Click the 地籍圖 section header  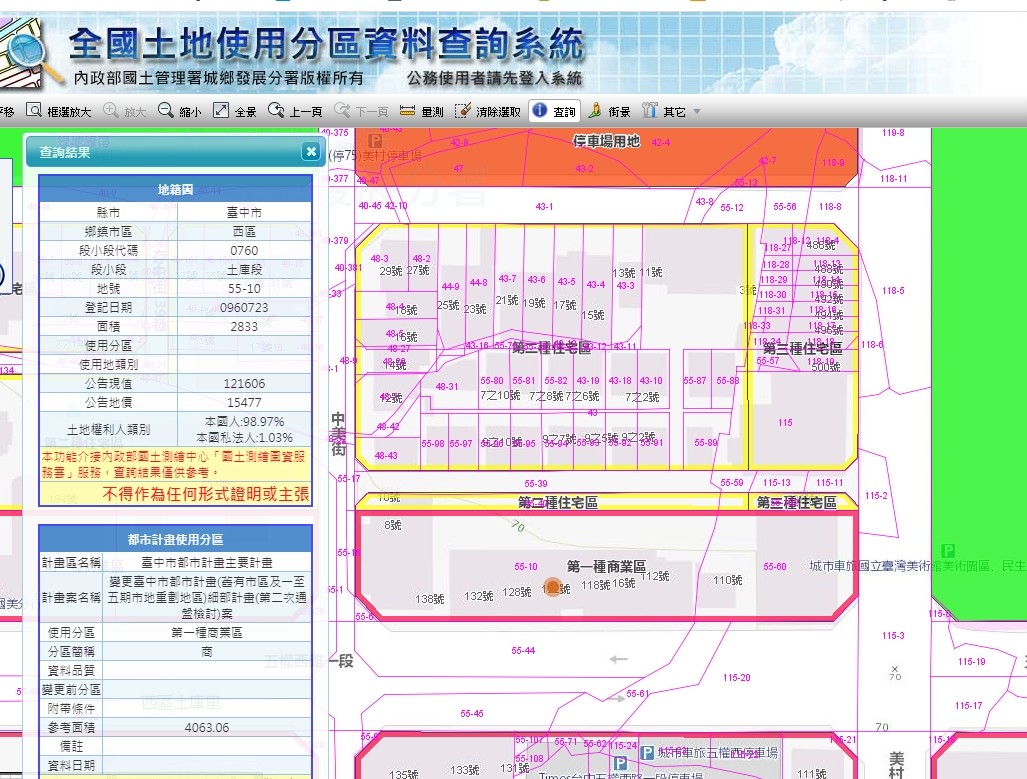[x=175, y=189]
